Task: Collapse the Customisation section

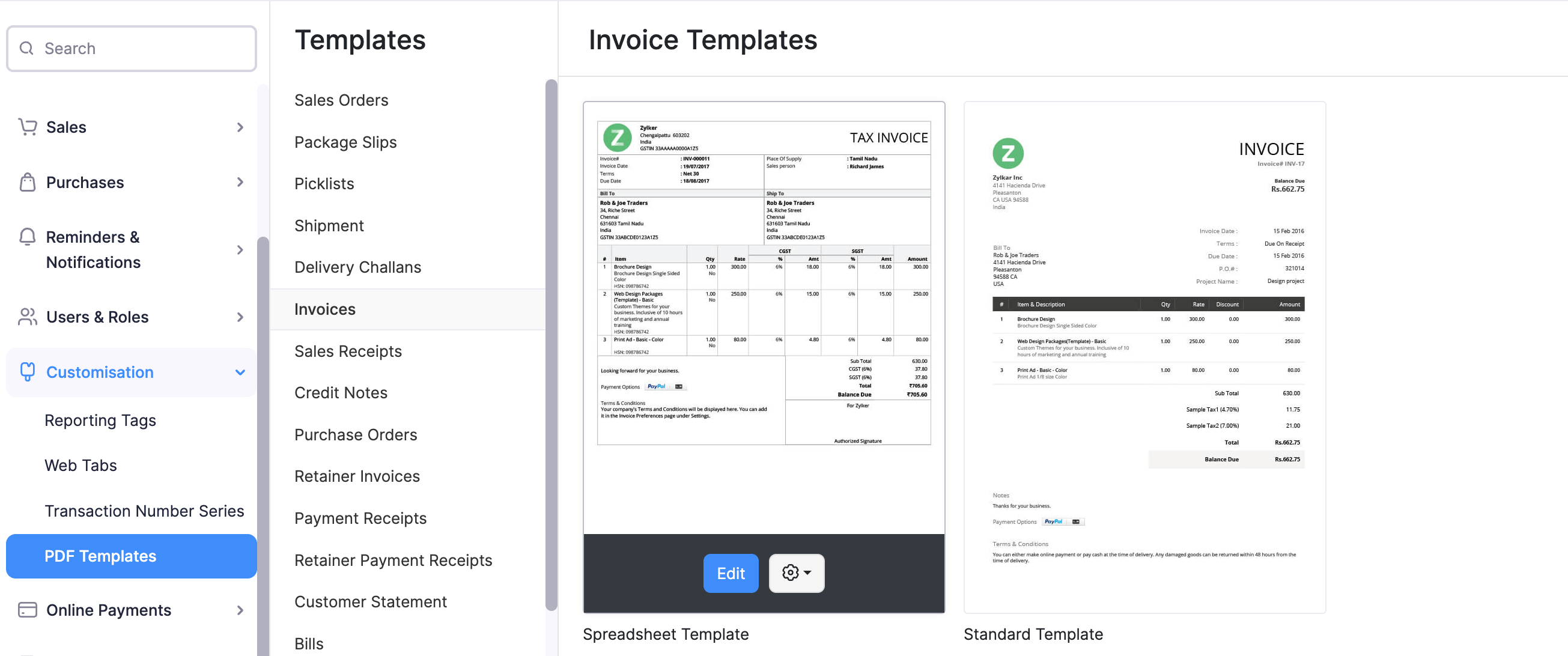Action: (x=240, y=372)
